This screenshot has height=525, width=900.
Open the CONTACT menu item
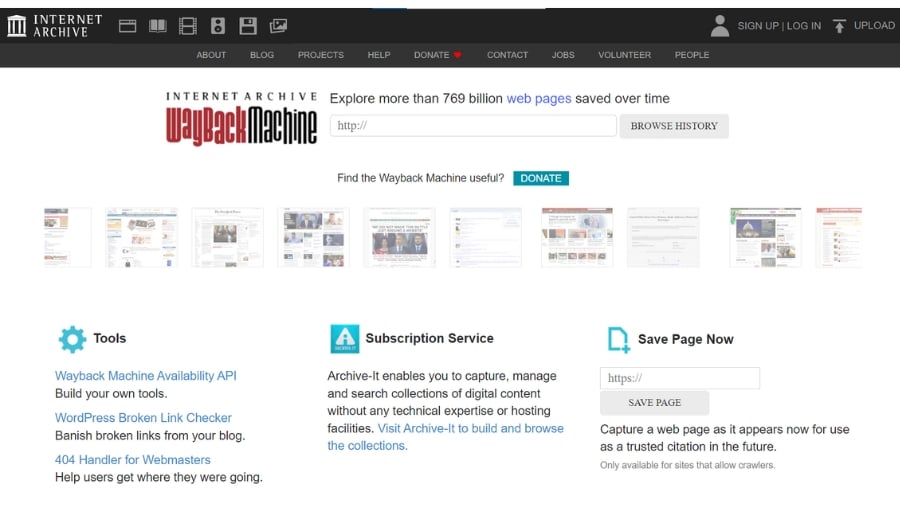(x=507, y=55)
